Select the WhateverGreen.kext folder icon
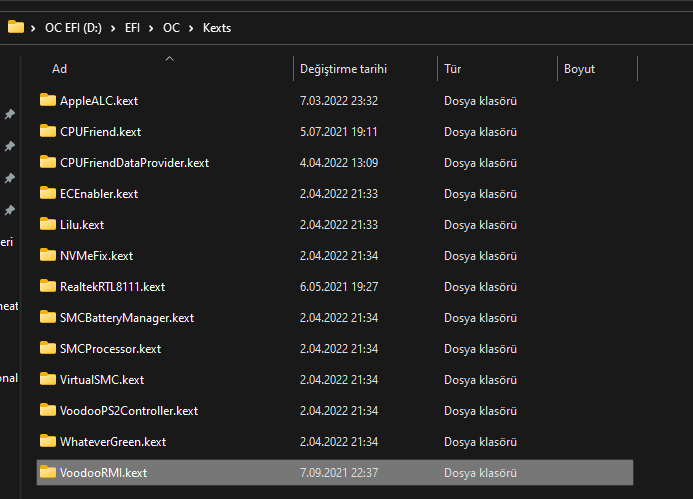693x499 pixels. coord(48,441)
